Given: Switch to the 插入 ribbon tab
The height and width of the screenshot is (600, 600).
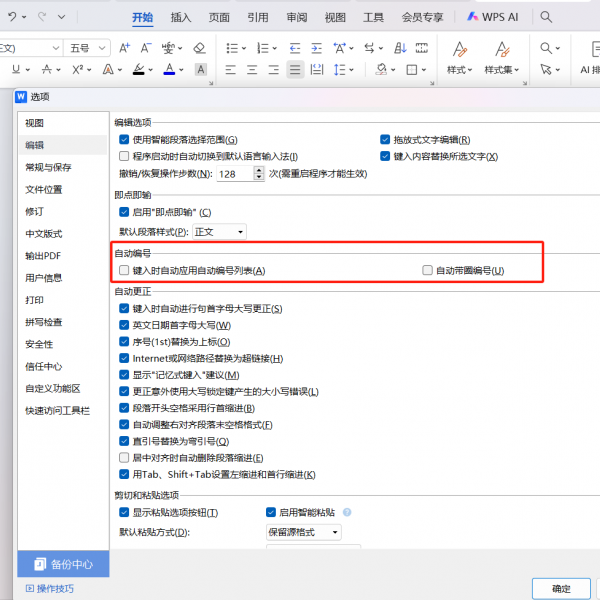Looking at the screenshot, I should [x=181, y=17].
